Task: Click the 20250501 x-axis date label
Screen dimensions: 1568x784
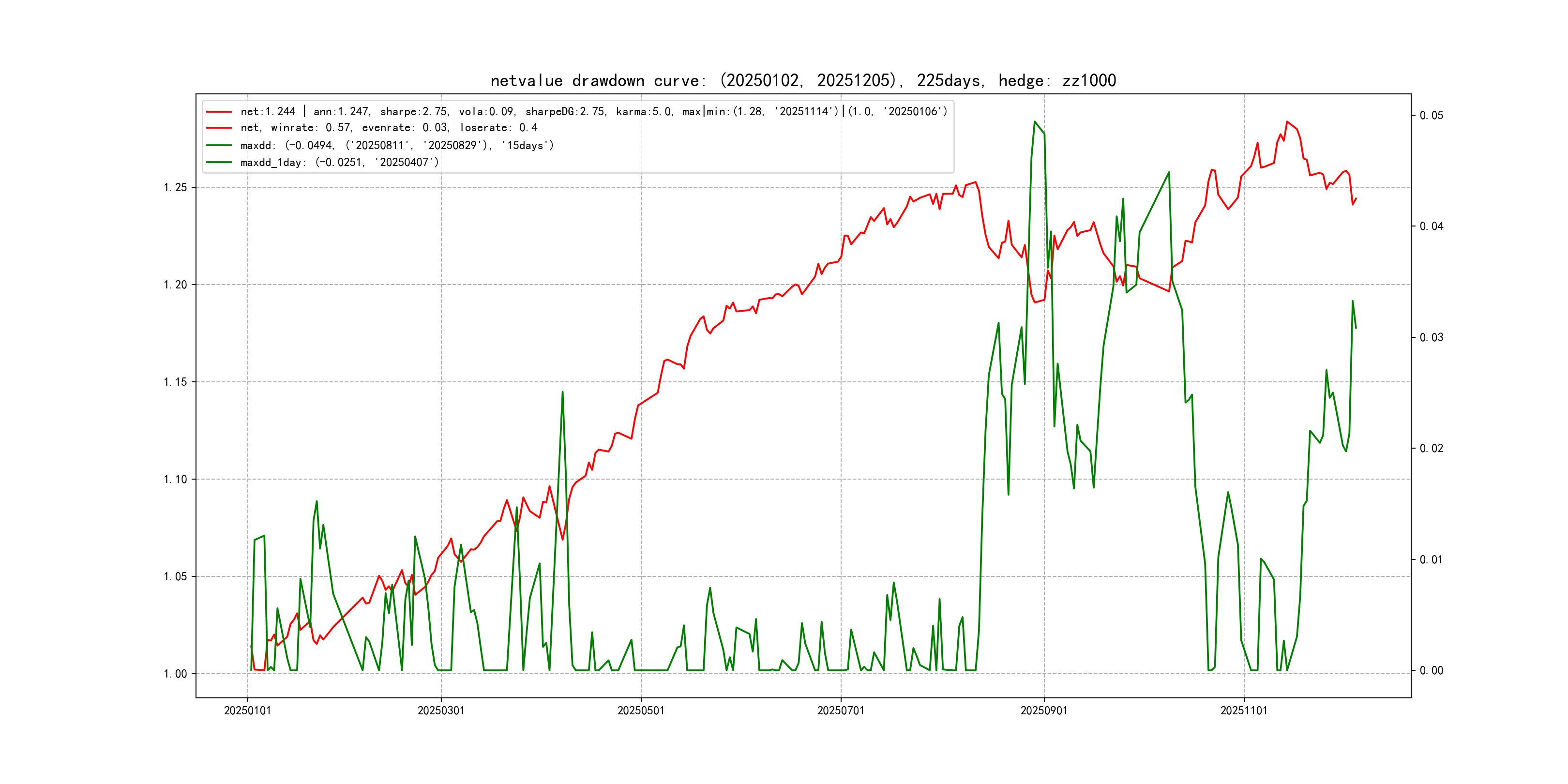Action: [640, 710]
